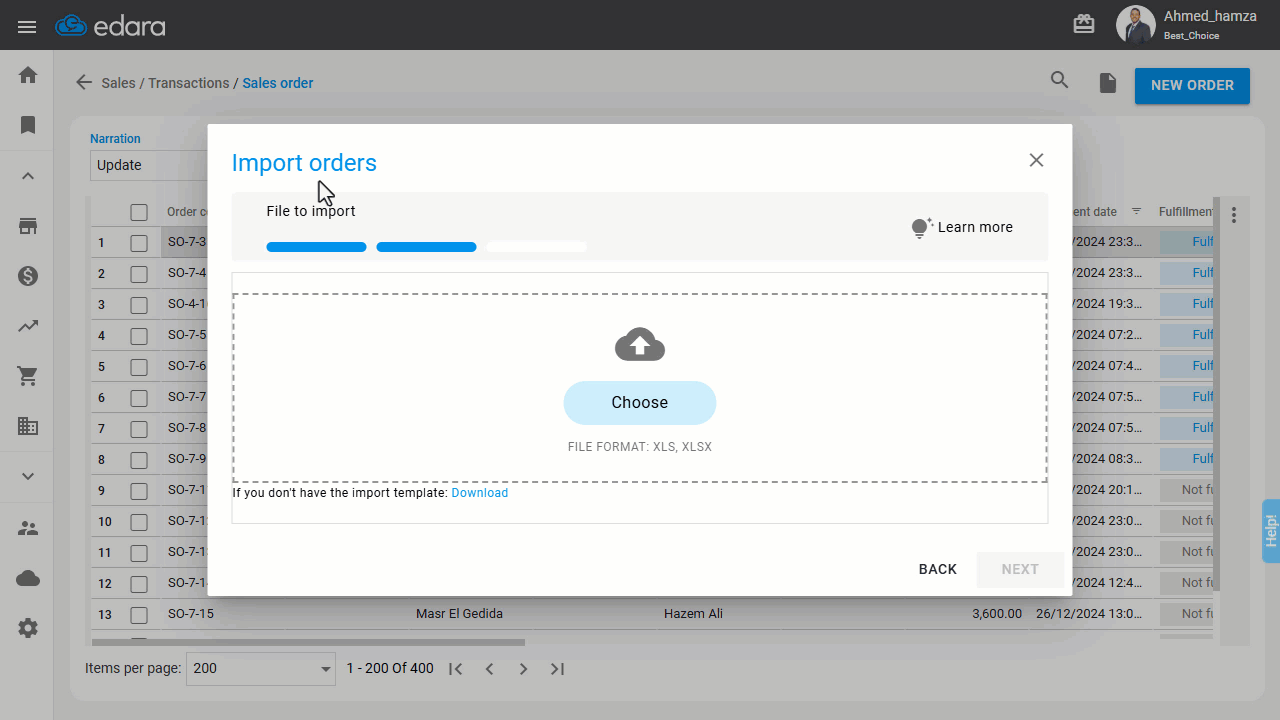Jump to the first page
Image resolution: width=1280 pixels, height=720 pixels.
pos(455,669)
